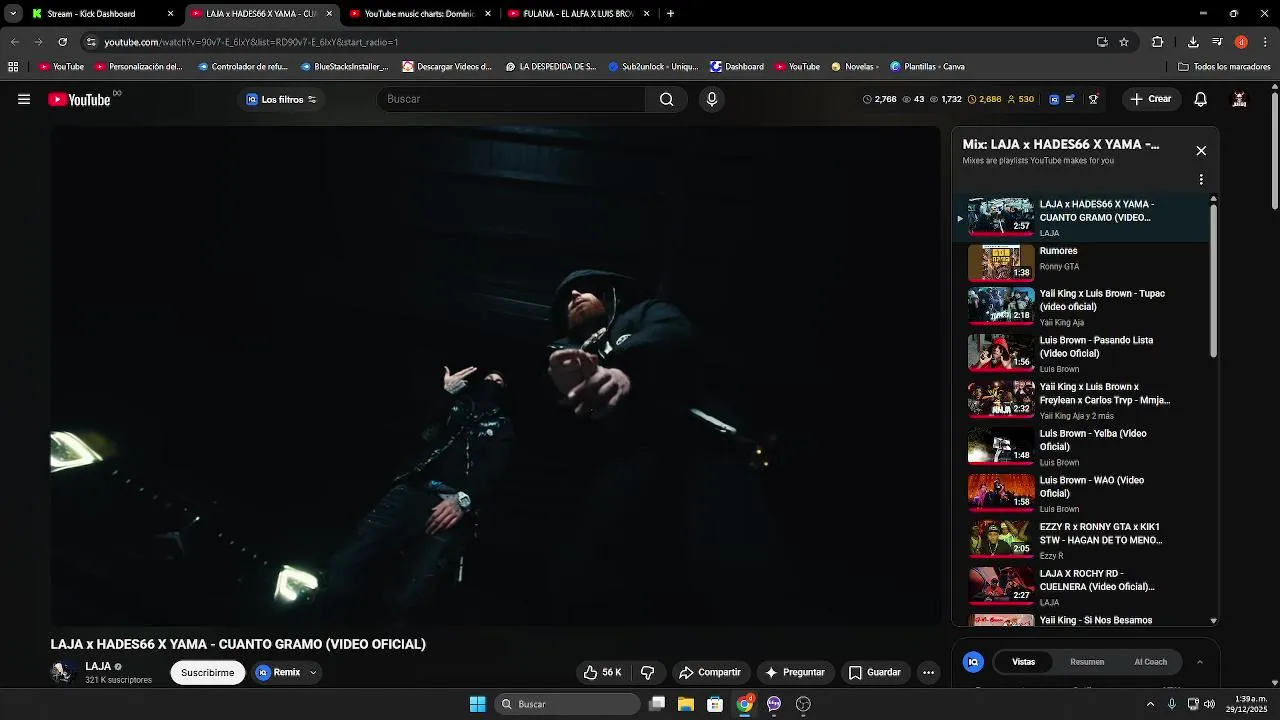Open Windows Start button
Image resolution: width=1280 pixels, height=720 pixels.
pyautogui.click(x=478, y=704)
